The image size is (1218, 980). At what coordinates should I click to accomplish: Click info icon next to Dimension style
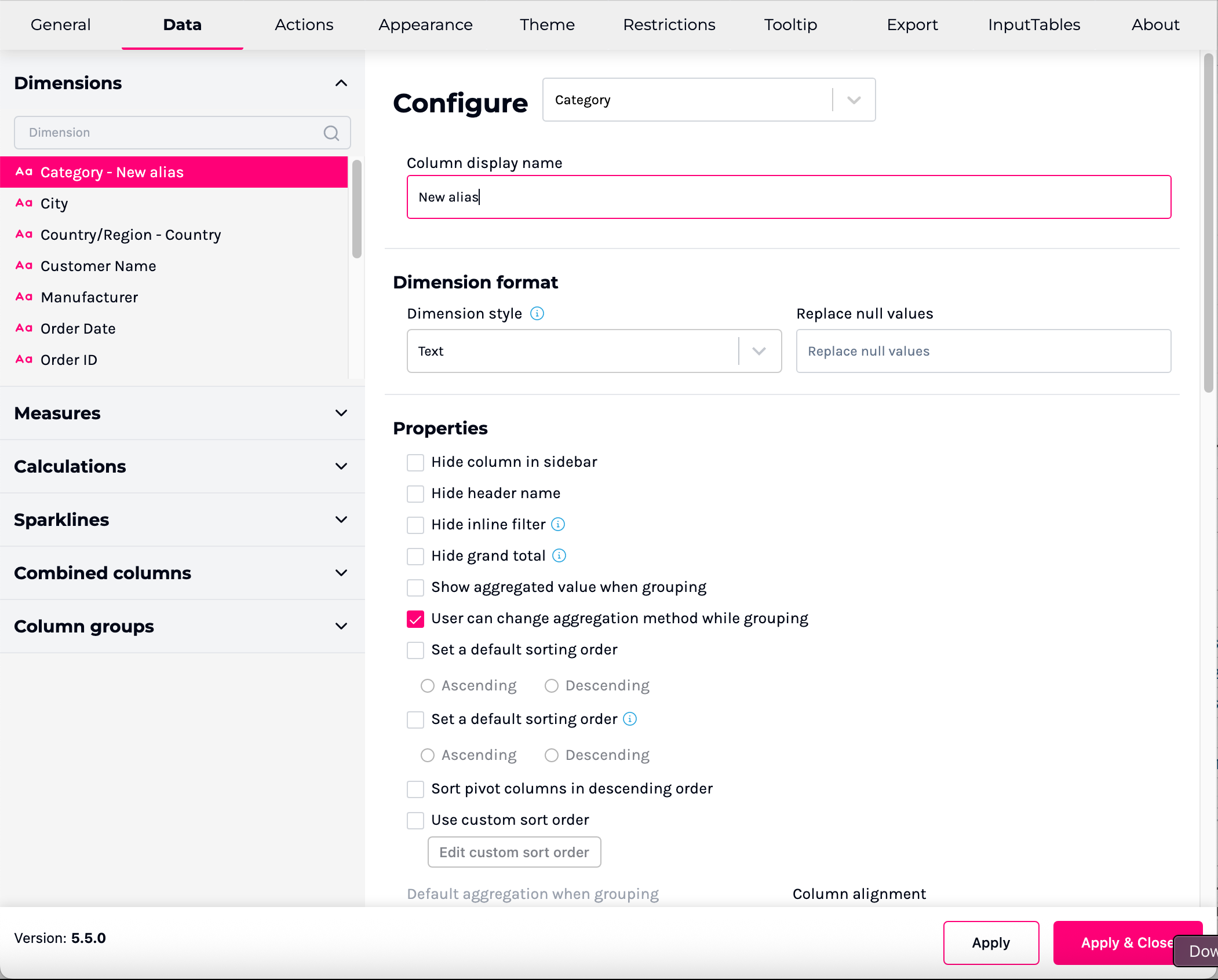click(x=537, y=313)
